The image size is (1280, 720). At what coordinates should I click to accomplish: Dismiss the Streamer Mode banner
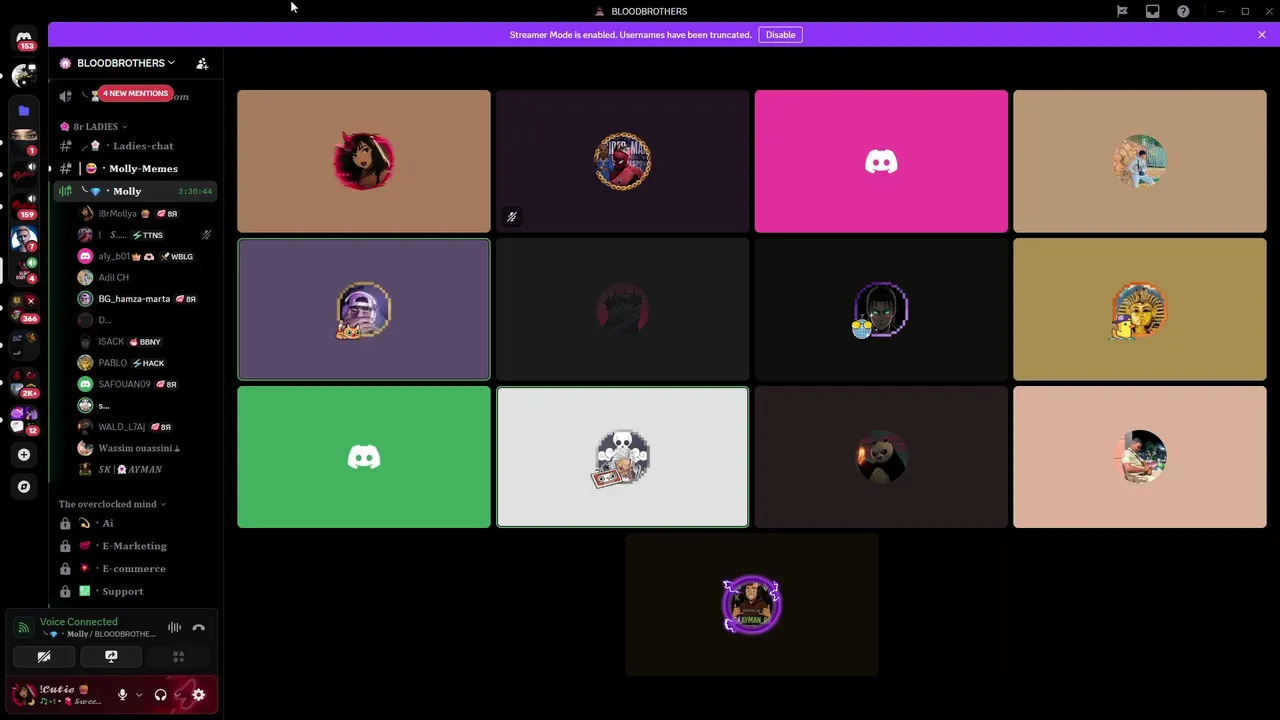click(1262, 35)
